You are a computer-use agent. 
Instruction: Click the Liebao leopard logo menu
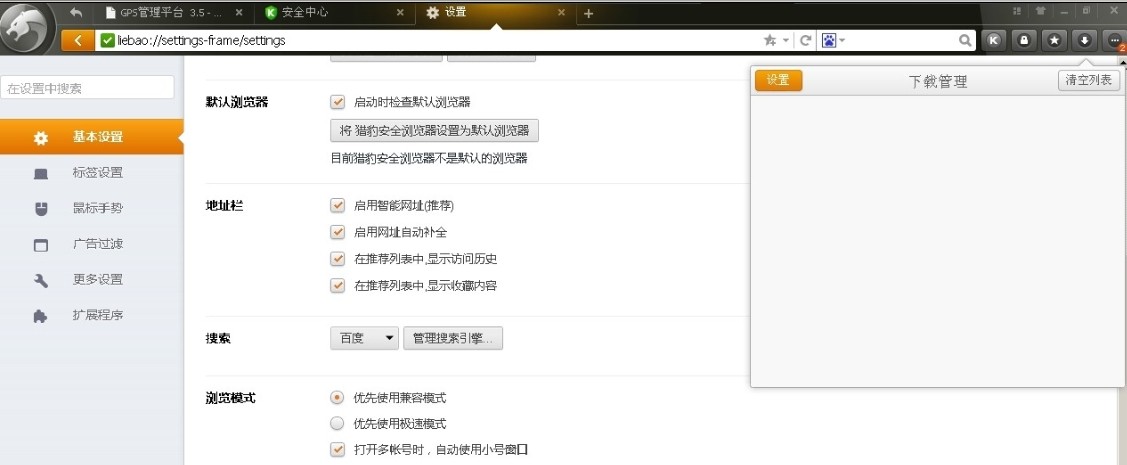click(x=30, y=27)
